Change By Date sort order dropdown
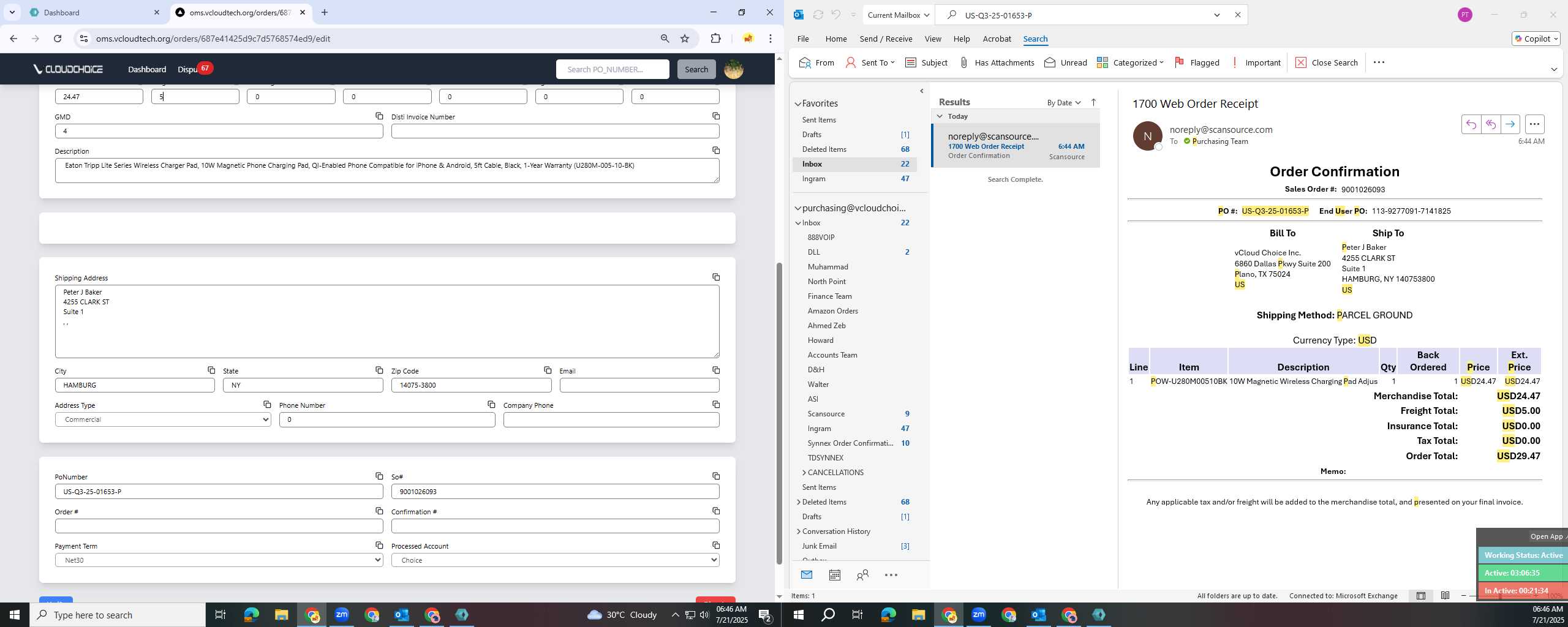Viewport: 1568px width, 627px height. tap(1064, 102)
